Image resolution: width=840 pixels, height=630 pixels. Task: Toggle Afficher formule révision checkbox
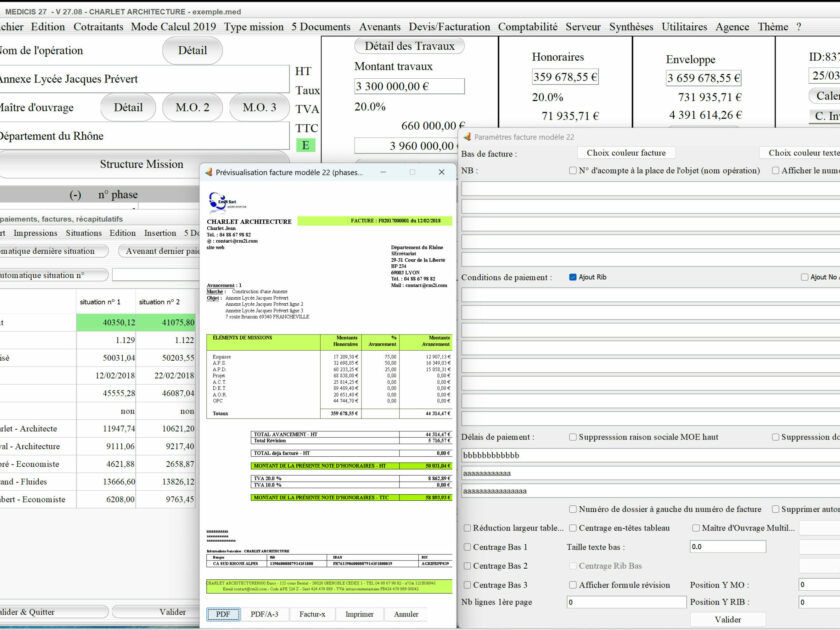click(x=573, y=585)
